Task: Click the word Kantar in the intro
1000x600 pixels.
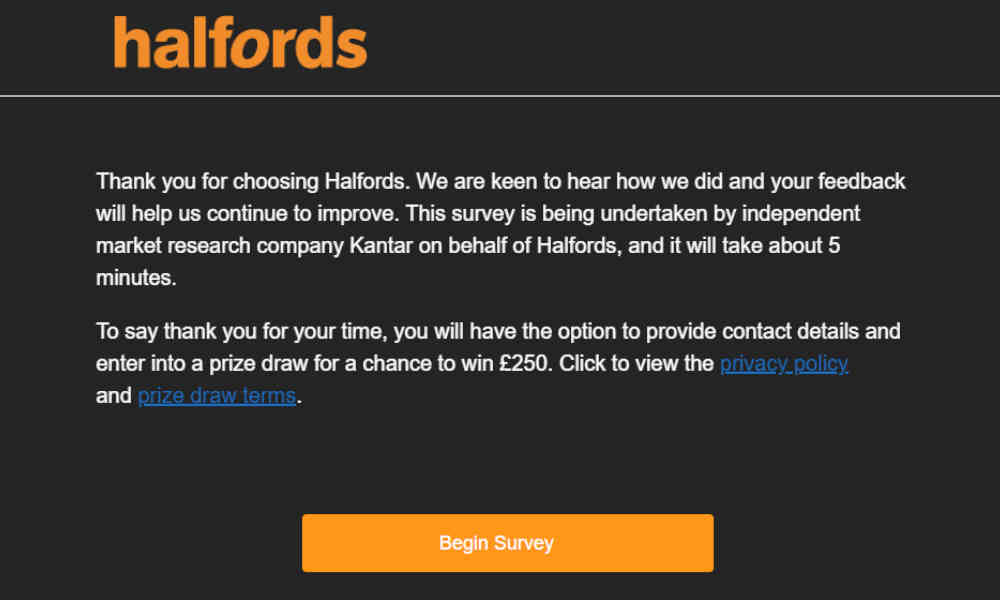Action: (x=381, y=245)
